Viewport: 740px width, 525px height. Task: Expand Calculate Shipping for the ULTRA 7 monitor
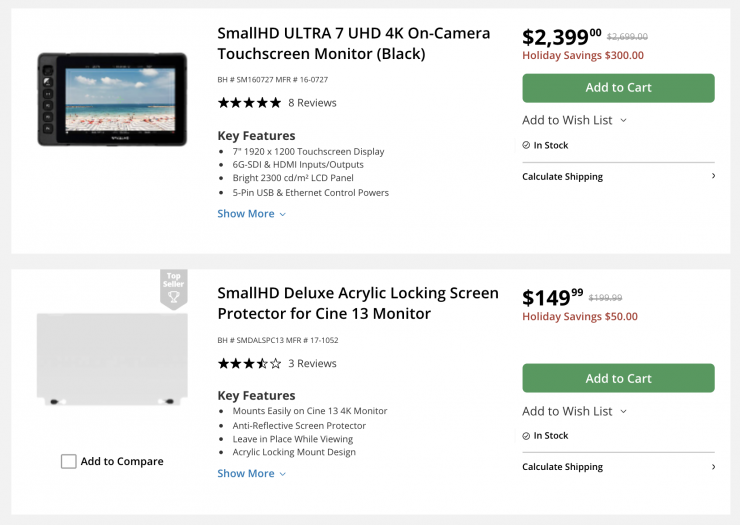618,177
